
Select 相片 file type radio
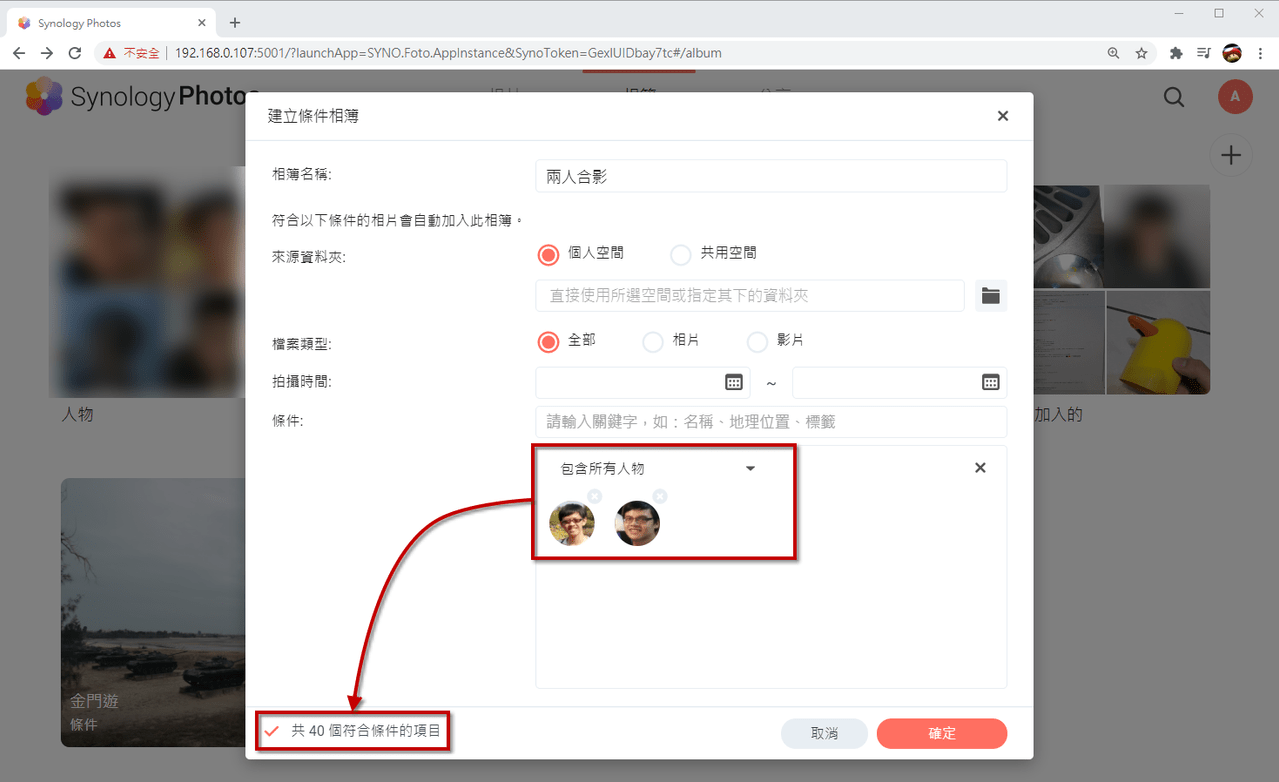point(653,341)
